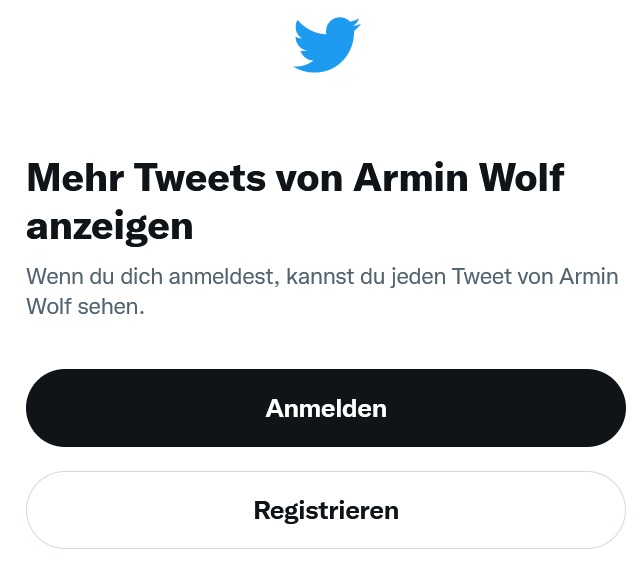
Task: Choose Registrieren to create an account
Action: pyautogui.click(x=326, y=510)
